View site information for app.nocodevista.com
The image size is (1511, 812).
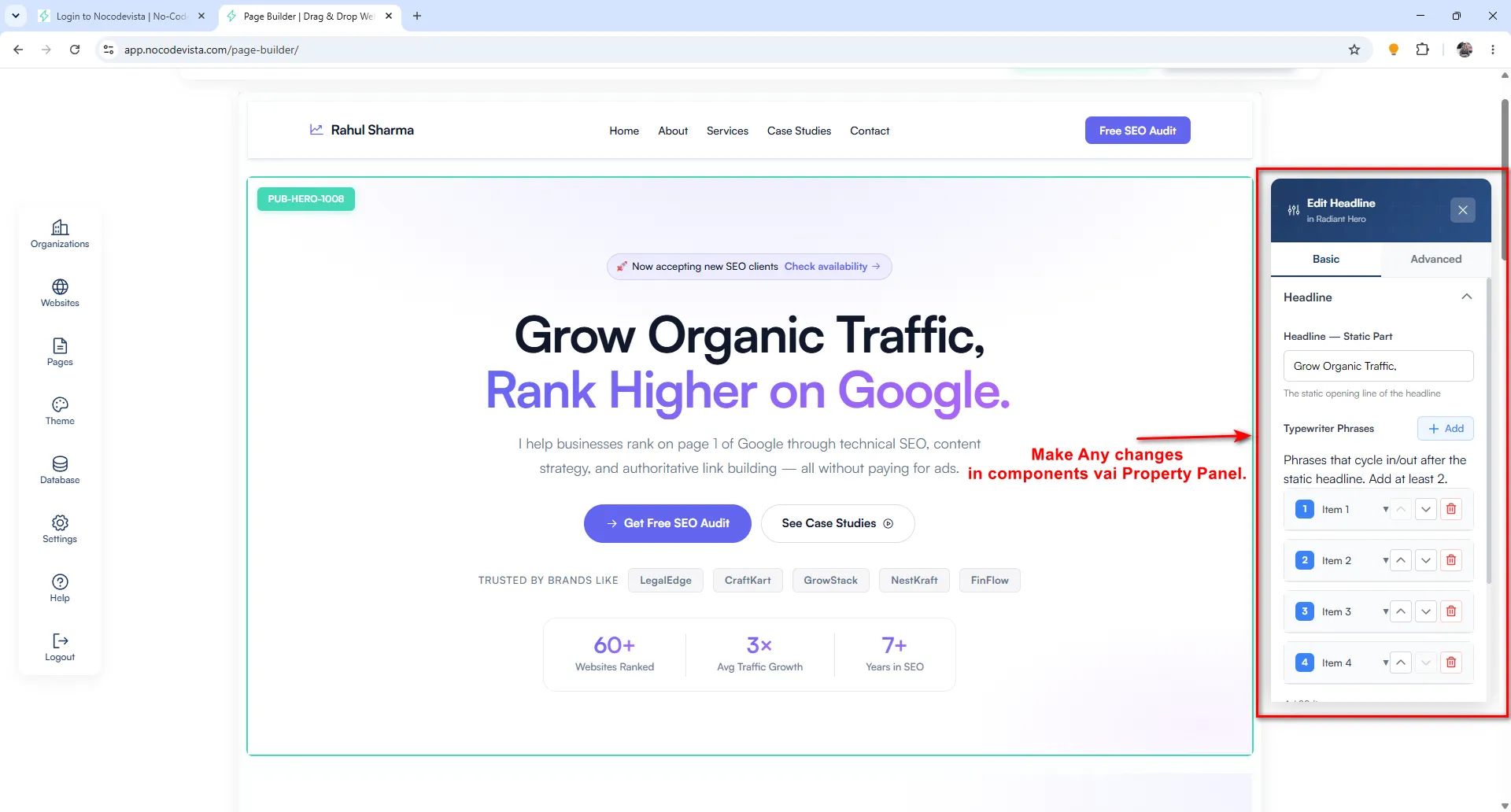[x=109, y=50]
